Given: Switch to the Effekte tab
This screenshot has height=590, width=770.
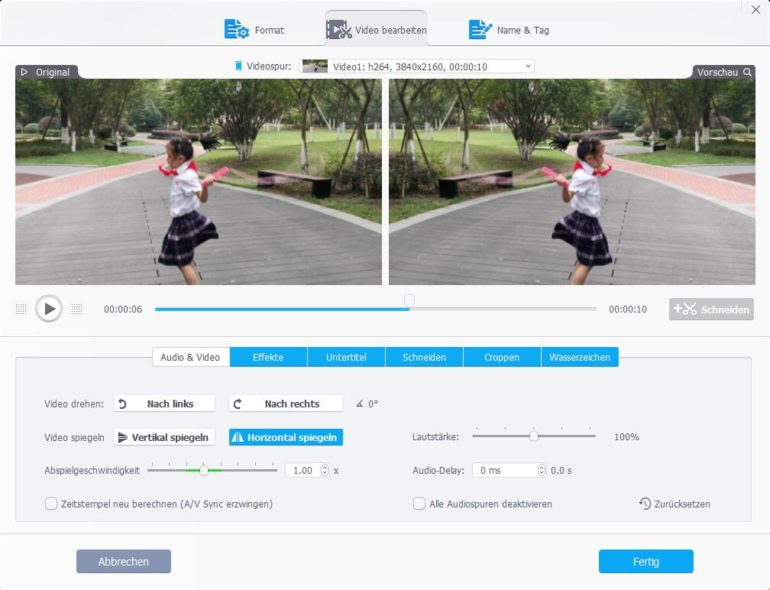Looking at the screenshot, I should click(x=268, y=357).
